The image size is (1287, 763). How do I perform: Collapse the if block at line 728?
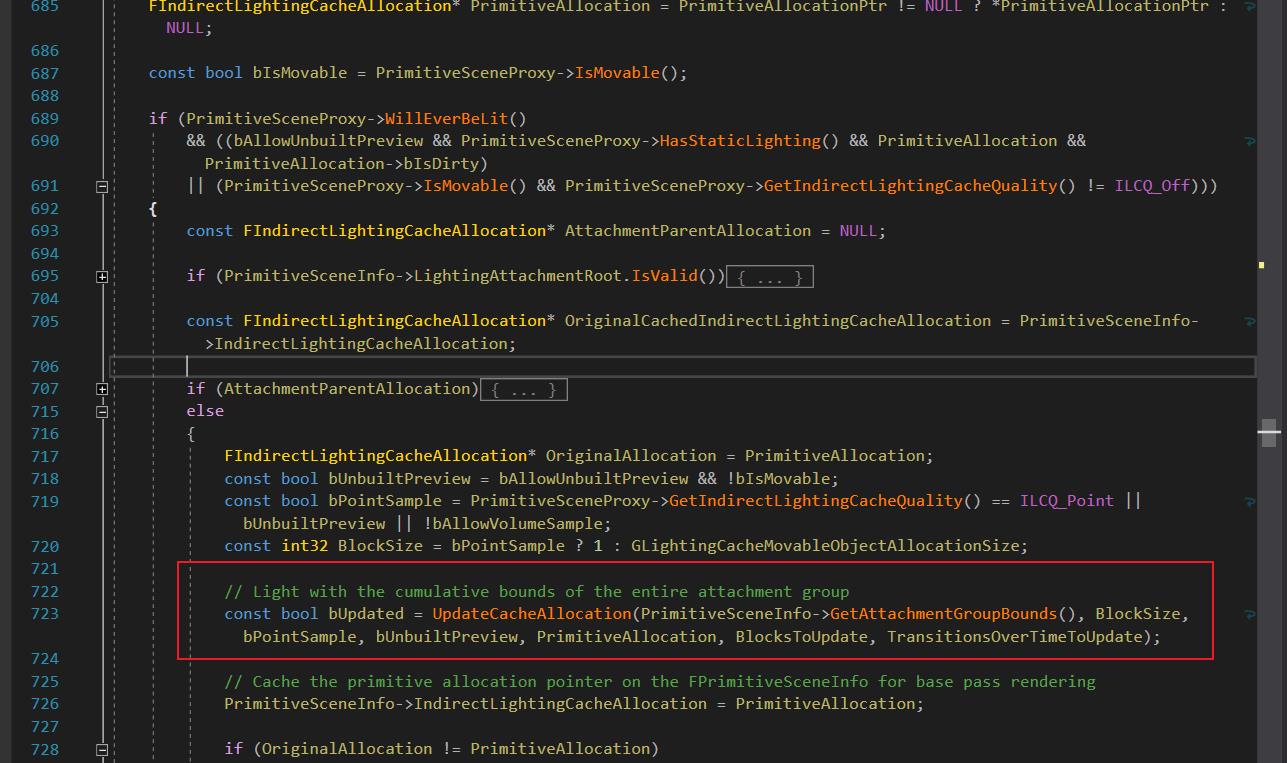point(102,749)
